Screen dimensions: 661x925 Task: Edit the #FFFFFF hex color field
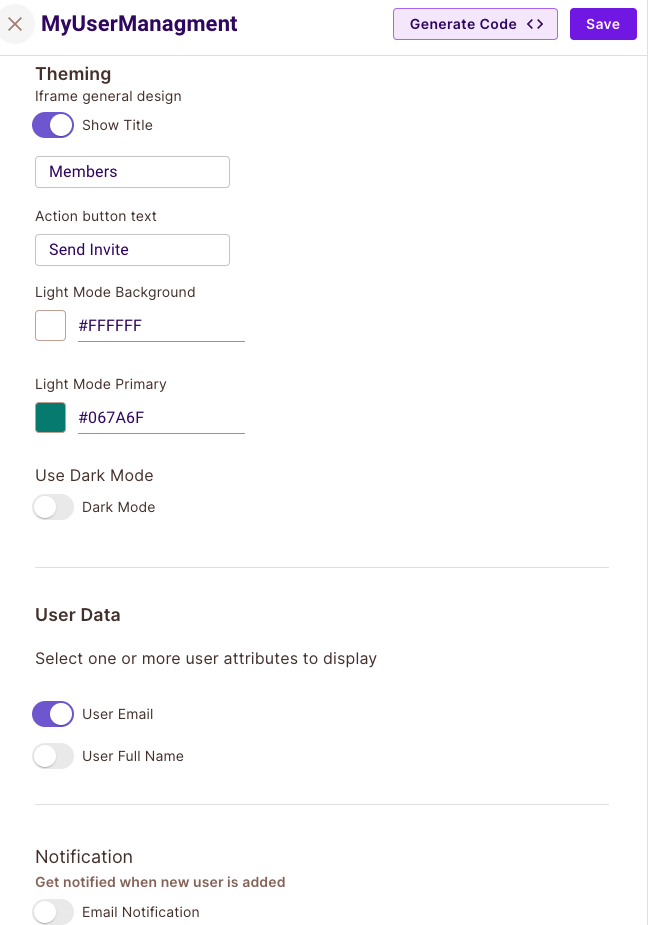161,326
